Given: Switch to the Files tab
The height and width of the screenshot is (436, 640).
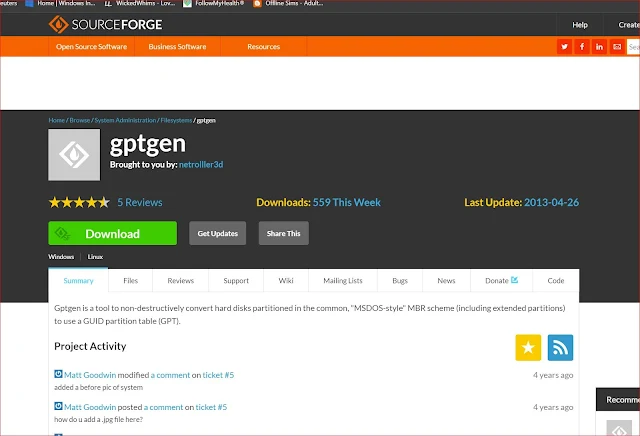Looking at the screenshot, I should (131, 280).
